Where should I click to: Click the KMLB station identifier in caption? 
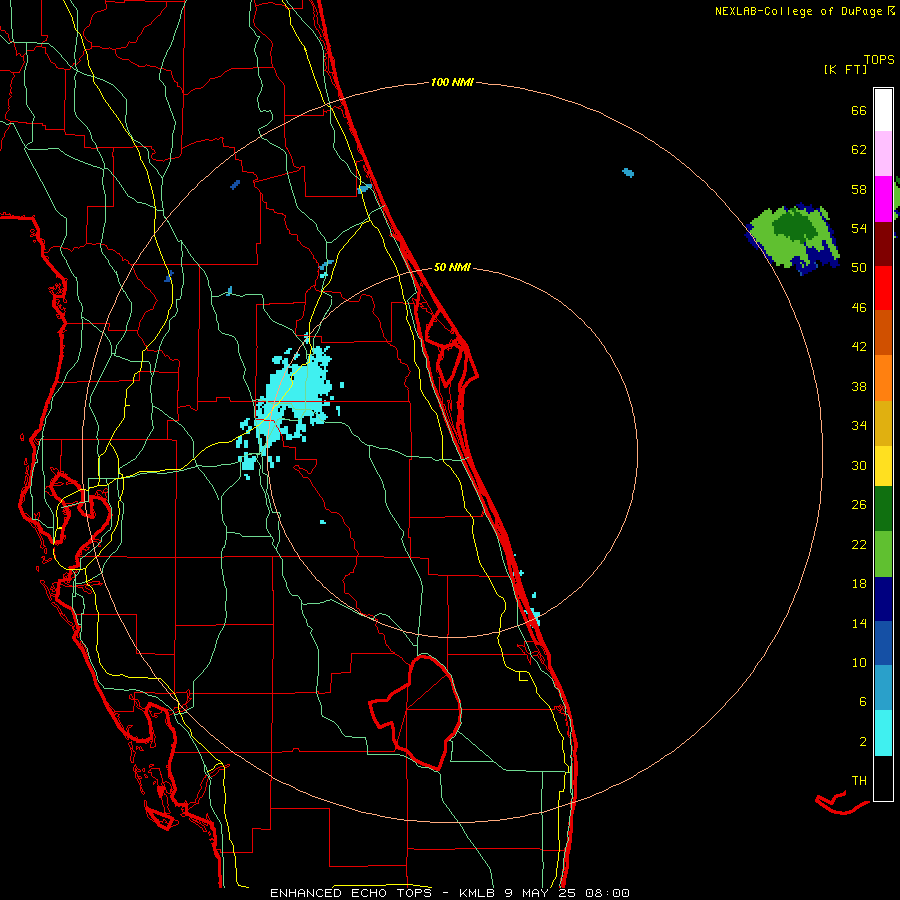tap(478, 893)
